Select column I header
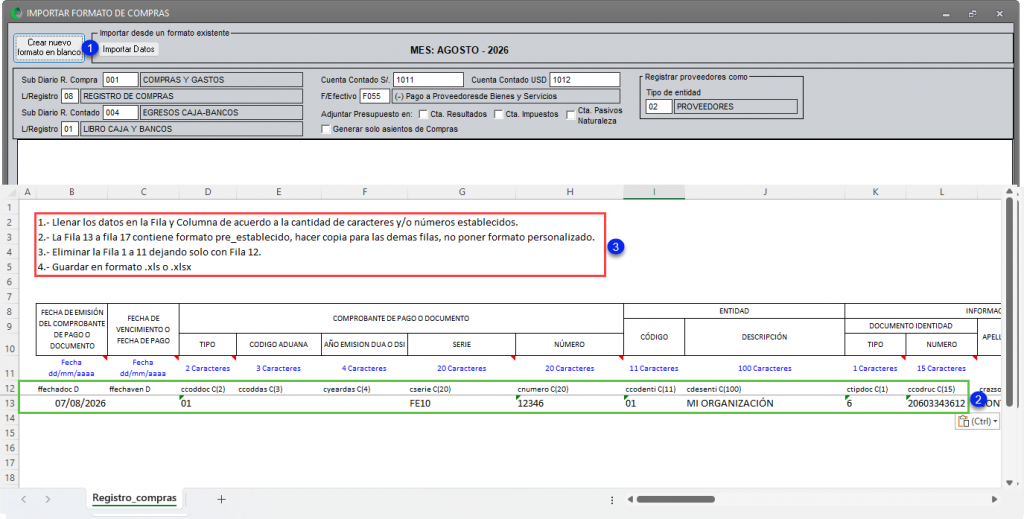Image resolution: width=1024 pixels, height=519 pixels. (x=654, y=192)
